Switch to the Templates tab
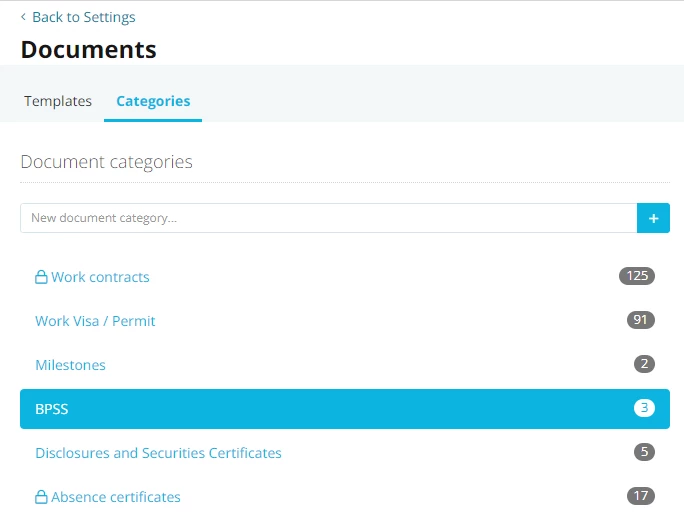684x518 pixels. coord(58,101)
